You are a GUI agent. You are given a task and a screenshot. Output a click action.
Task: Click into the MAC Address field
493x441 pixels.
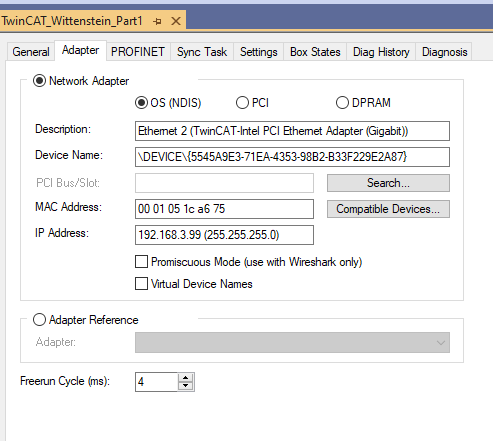click(224, 209)
